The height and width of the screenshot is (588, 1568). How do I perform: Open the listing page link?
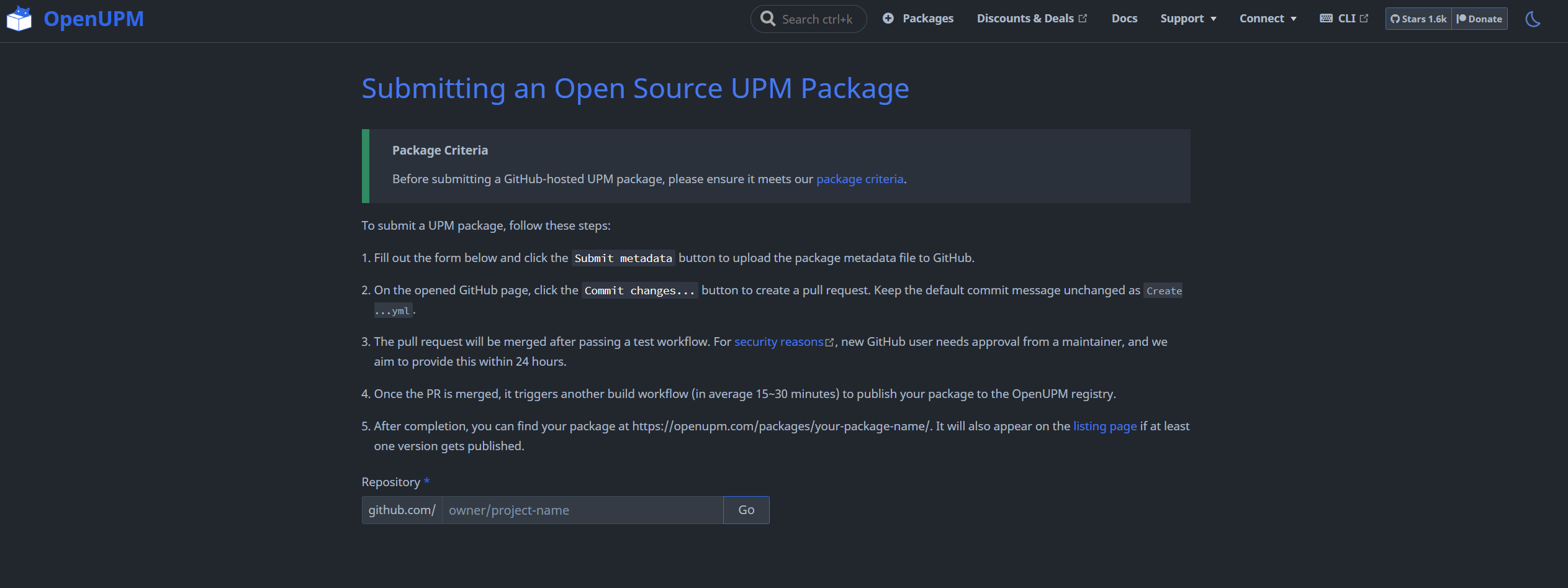tap(1104, 427)
